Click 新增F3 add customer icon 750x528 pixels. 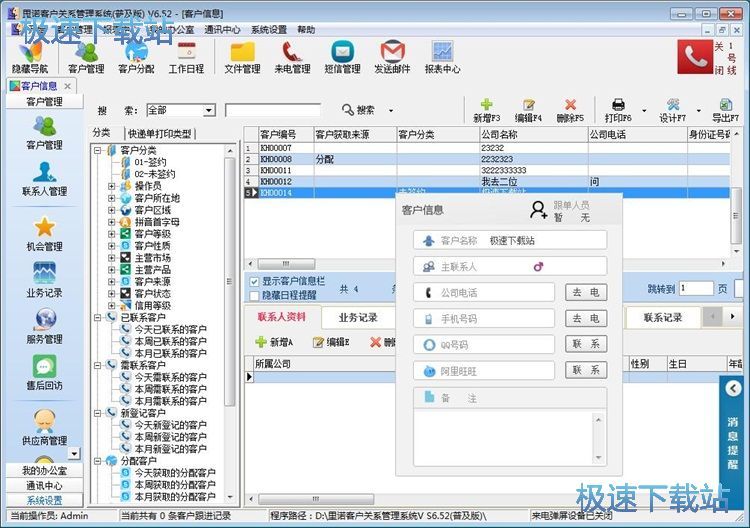[x=486, y=110]
